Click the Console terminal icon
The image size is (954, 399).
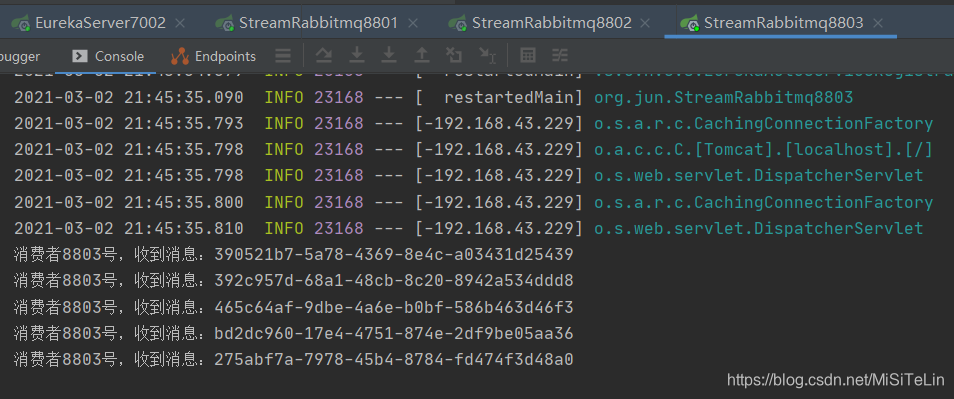80,56
